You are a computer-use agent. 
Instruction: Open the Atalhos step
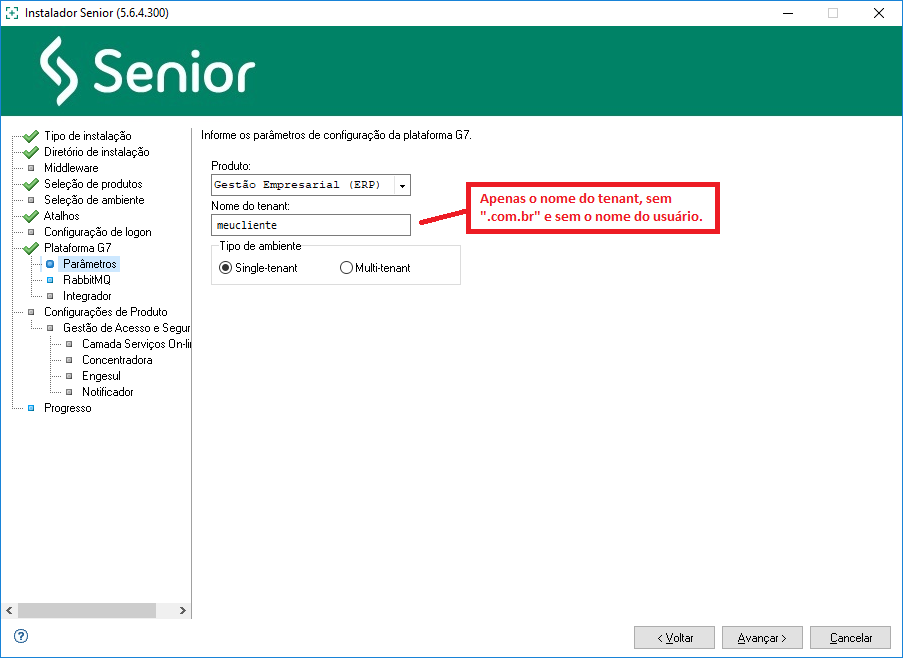pos(62,216)
